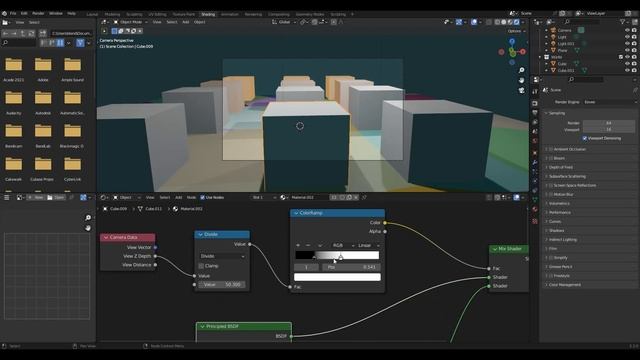
Task: Click ColorRamp Pos 0.541 field
Action: [351, 267]
